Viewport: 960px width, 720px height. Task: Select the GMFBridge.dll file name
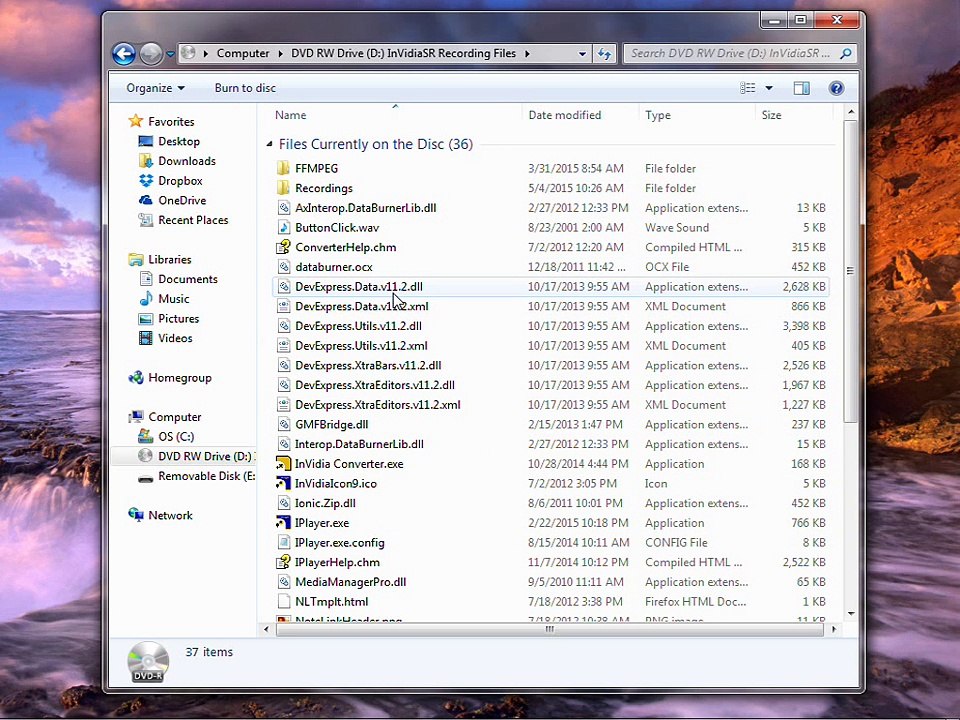coord(331,424)
